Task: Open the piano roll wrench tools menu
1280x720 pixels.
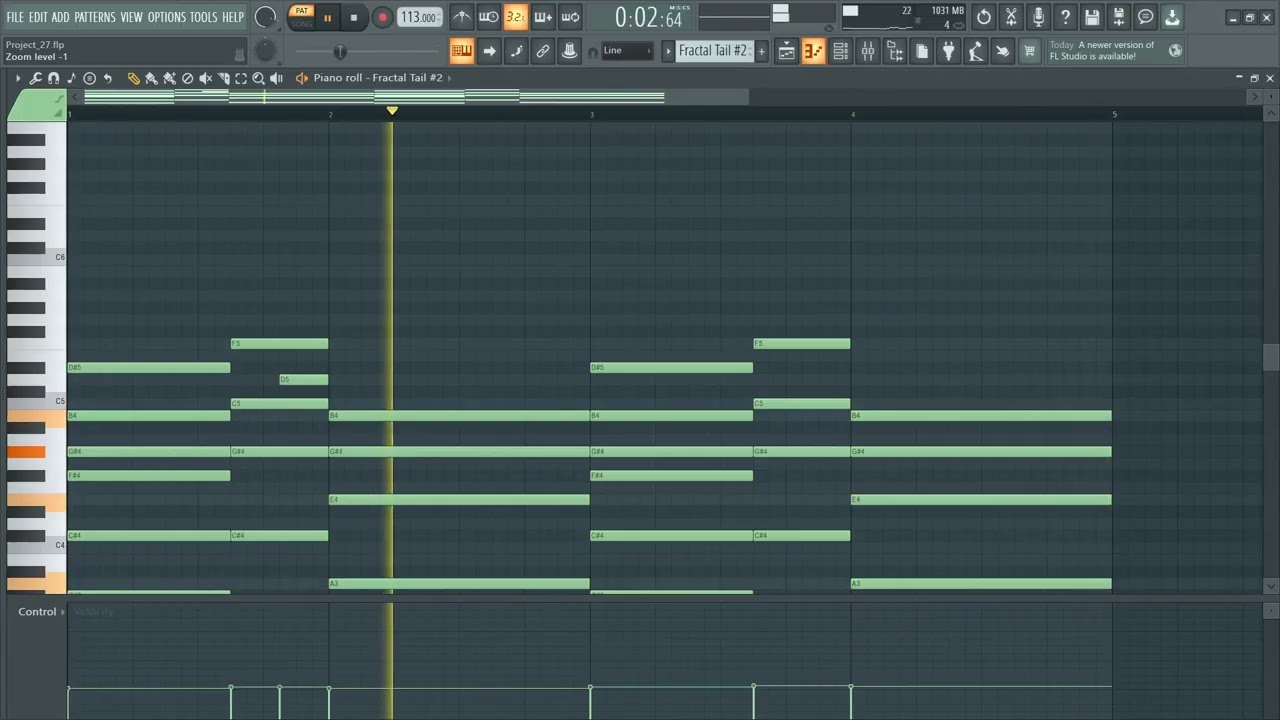Action: [x=36, y=78]
